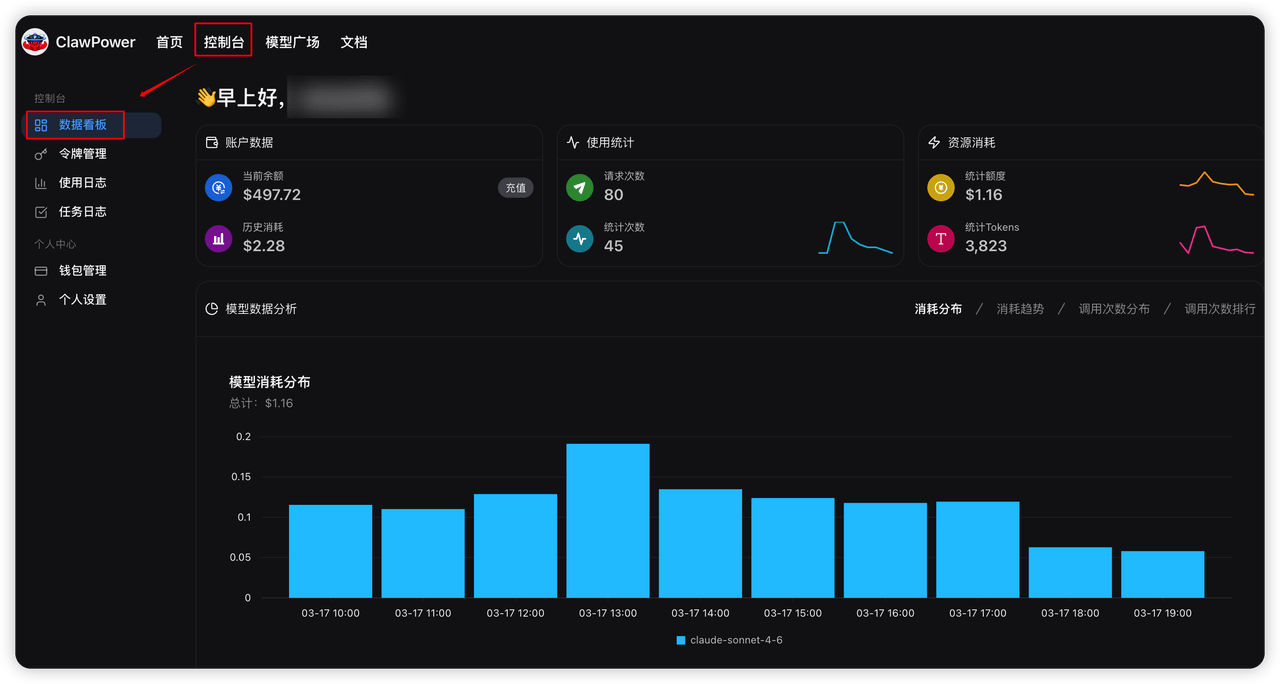This screenshot has height=684, width=1280.
Task: Click the 03-17 14:00 chart bar
Action: point(700,543)
